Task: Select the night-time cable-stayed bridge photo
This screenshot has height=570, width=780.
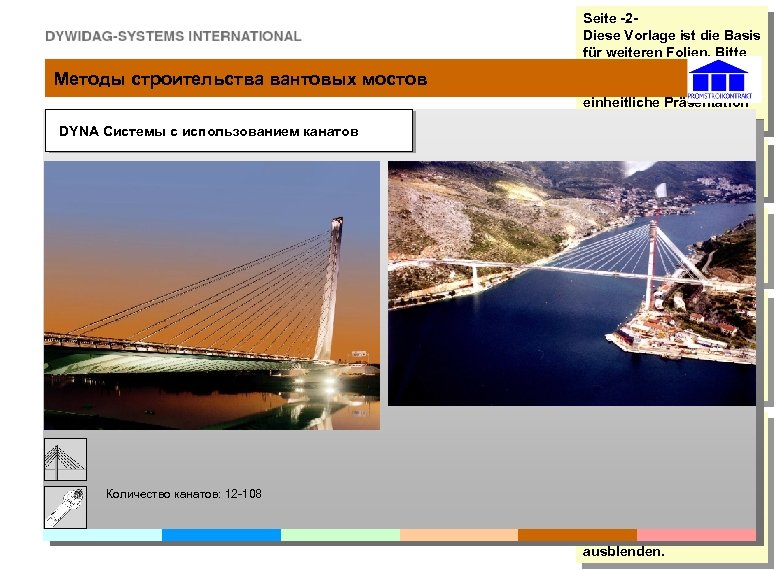Action: 212,295
